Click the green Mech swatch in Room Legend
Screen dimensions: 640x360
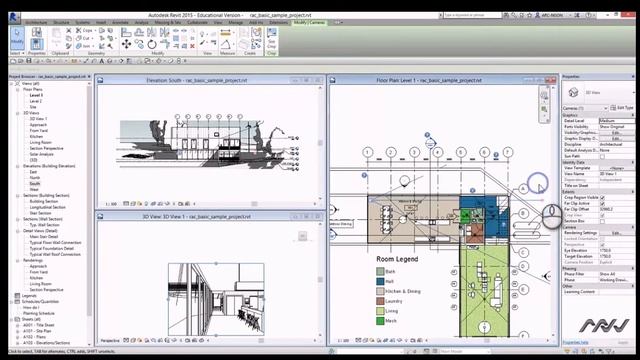coord(380,321)
